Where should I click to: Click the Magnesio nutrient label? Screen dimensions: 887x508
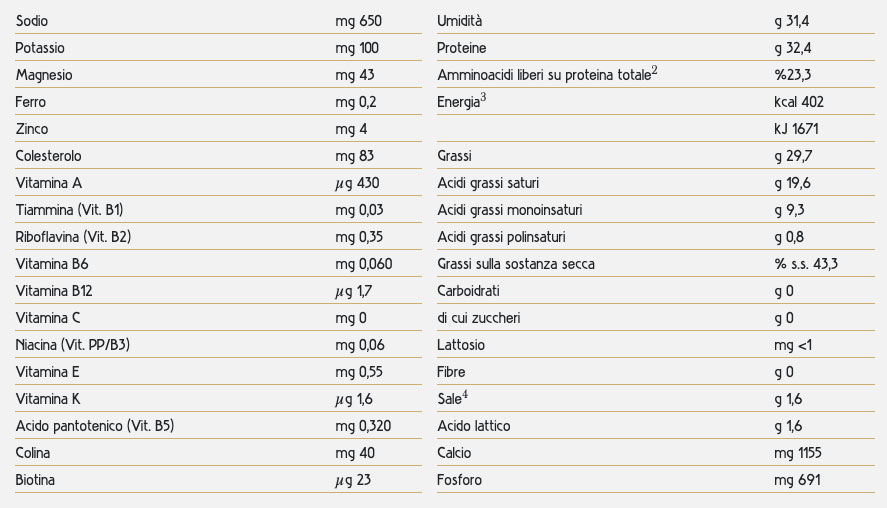point(44,75)
